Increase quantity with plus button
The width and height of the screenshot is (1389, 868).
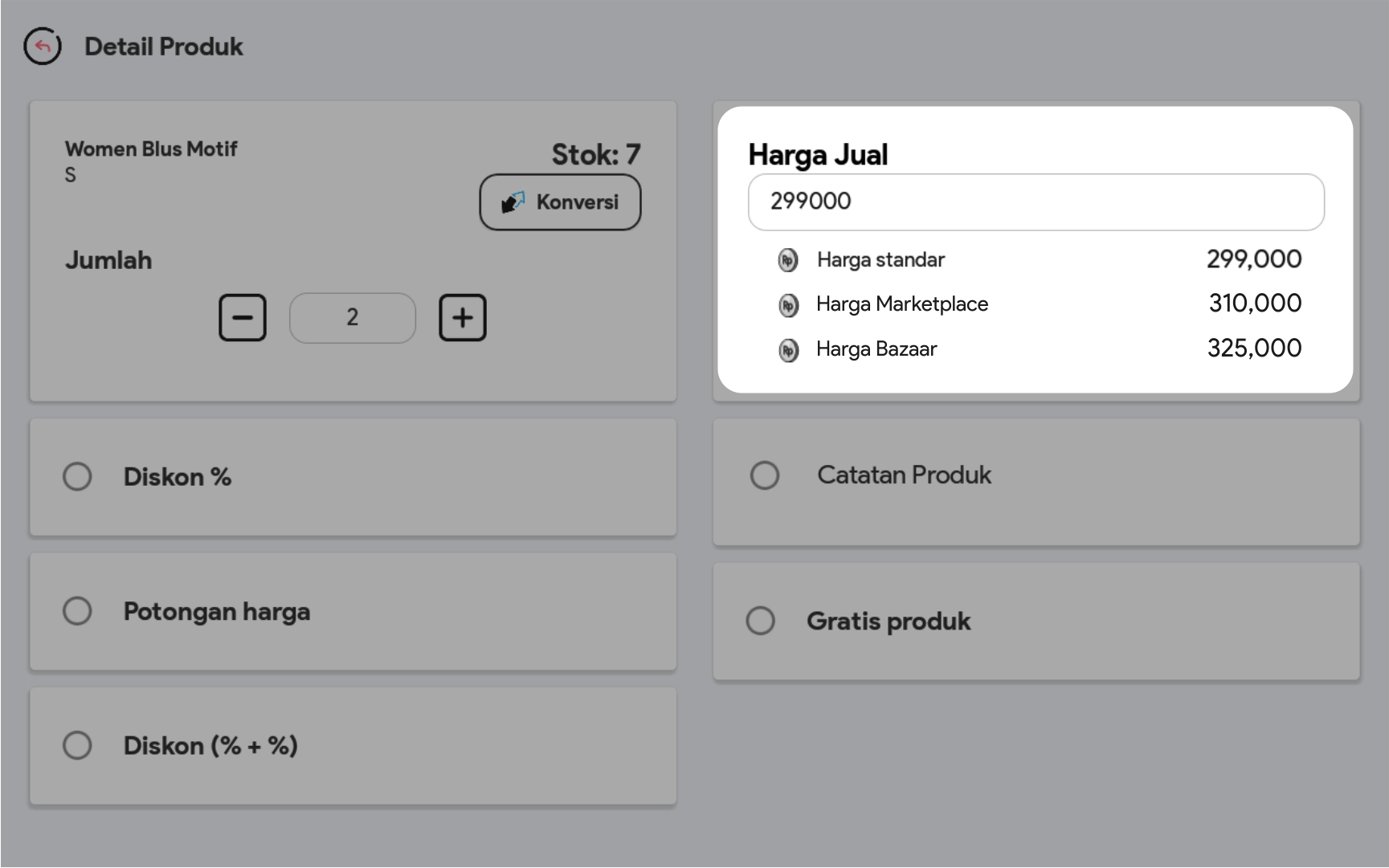[x=462, y=318]
